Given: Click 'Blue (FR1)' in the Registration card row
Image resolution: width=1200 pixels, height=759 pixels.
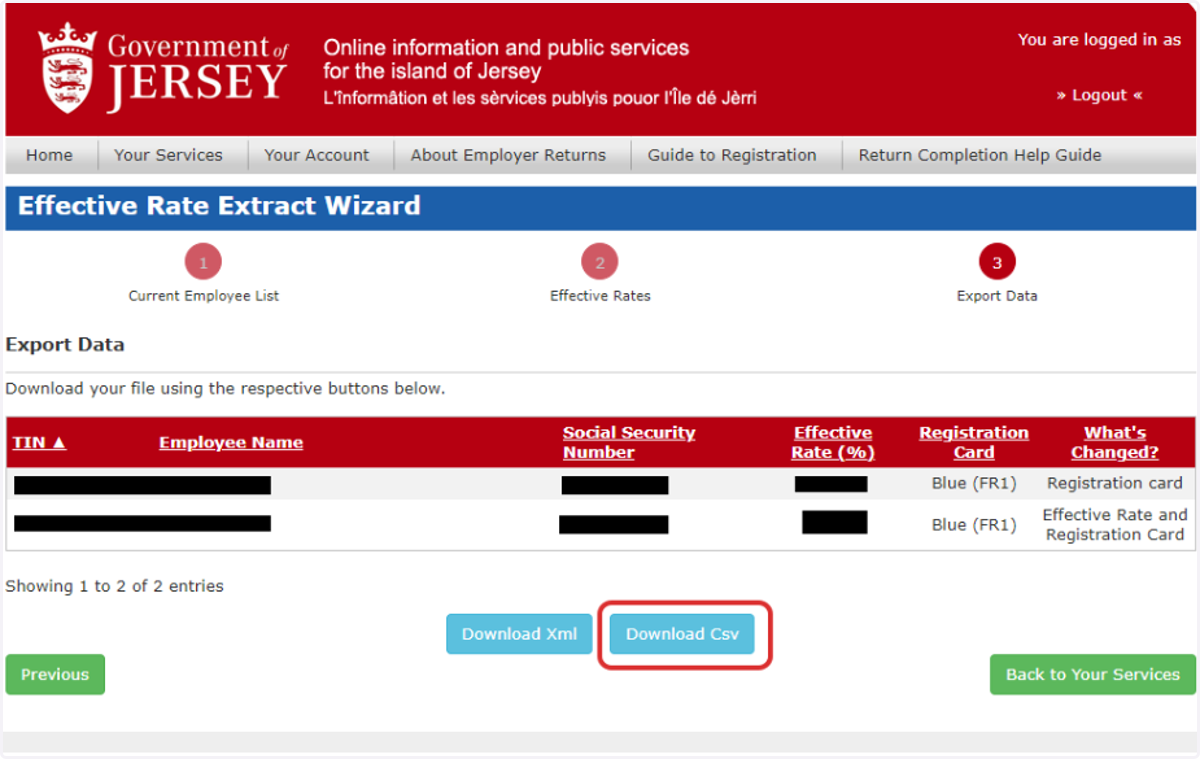Looking at the screenshot, I should pos(974,483).
